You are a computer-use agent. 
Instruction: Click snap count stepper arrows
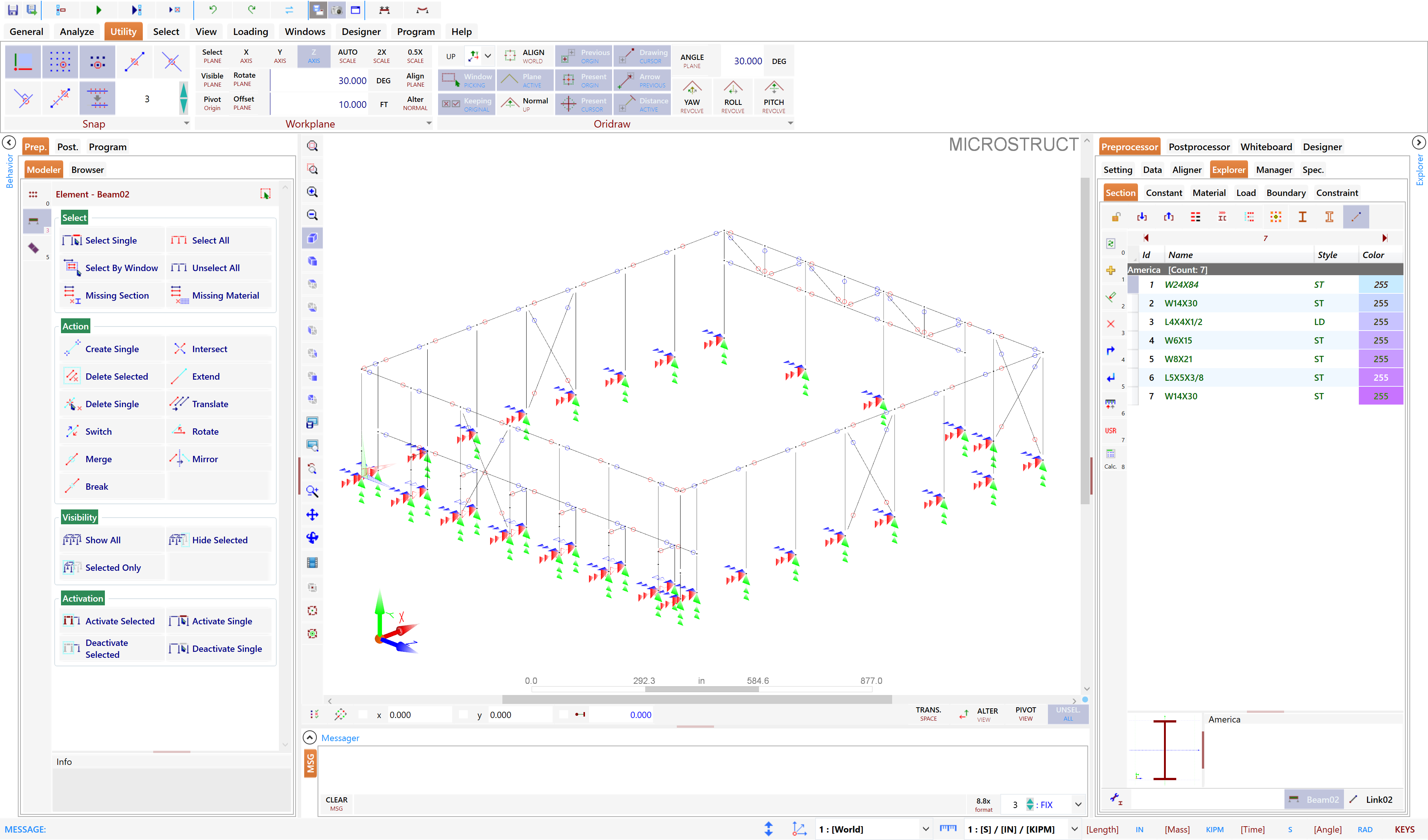pos(184,99)
